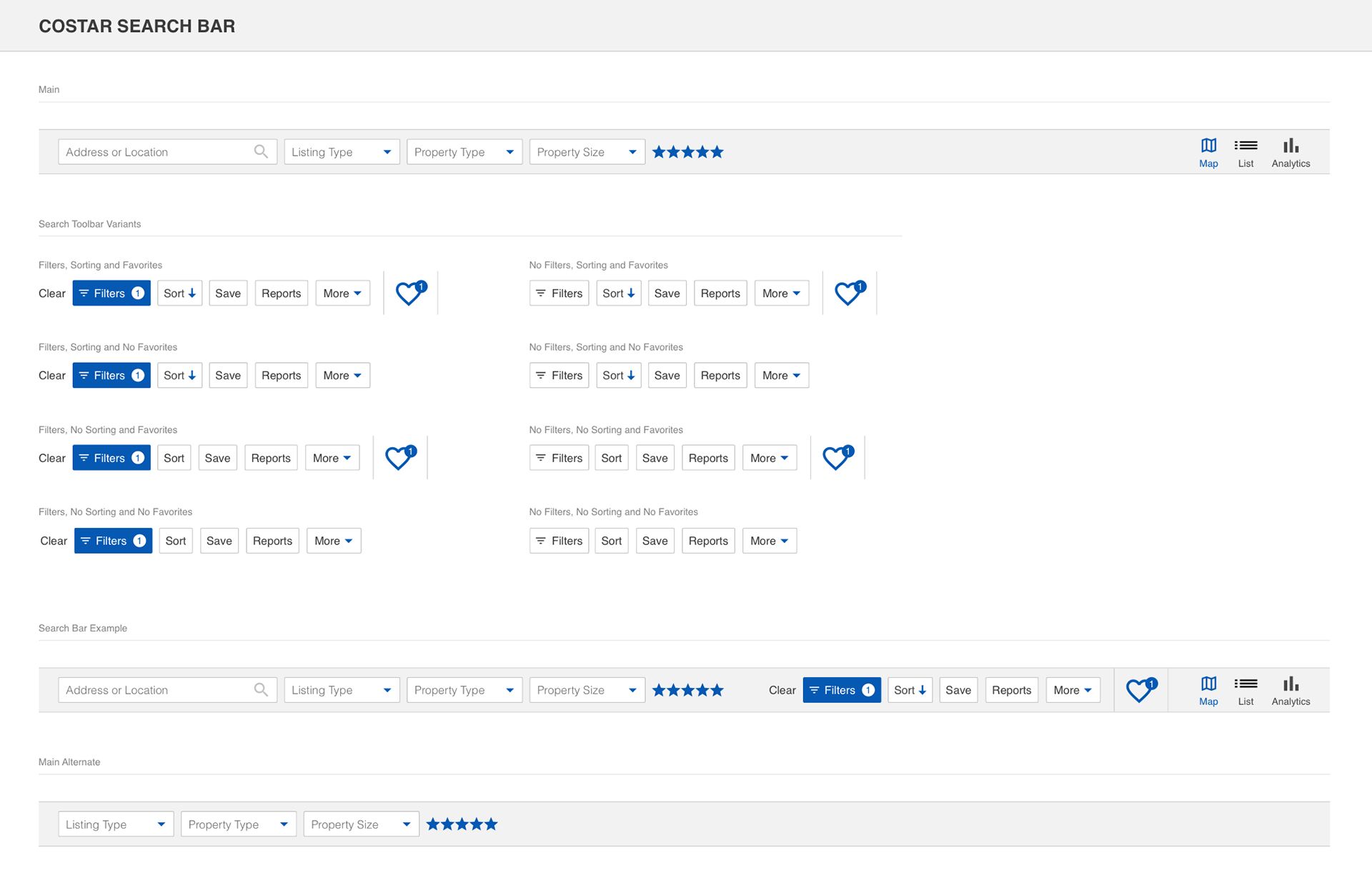Click Sort under No Filters, No Sorting and Favorites
The width and height of the screenshot is (1372, 885).
(612, 458)
